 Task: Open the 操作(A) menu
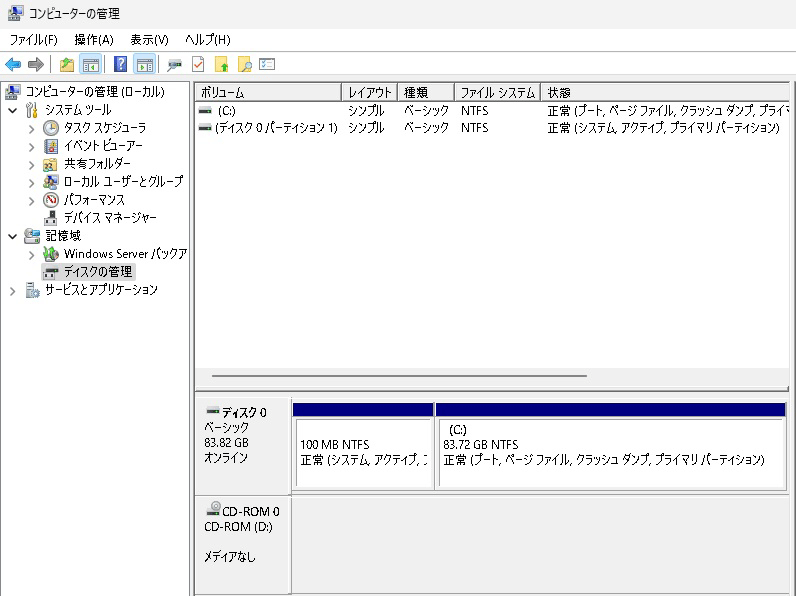point(93,39)
